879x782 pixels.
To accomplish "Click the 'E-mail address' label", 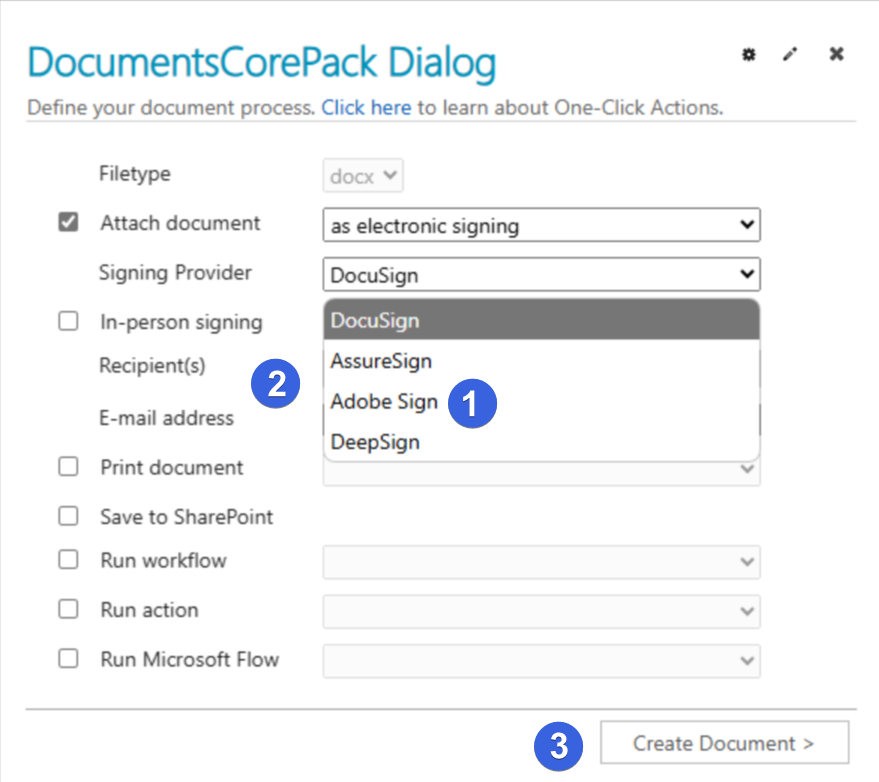I will tap(166, 418).
